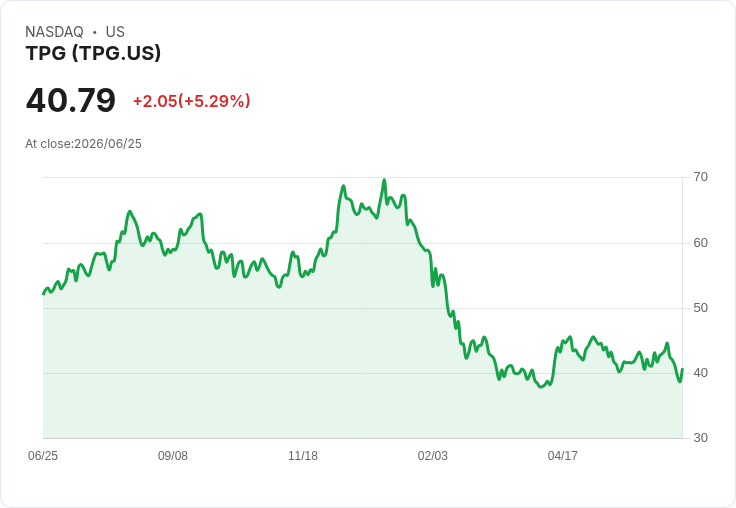
Task: Click the 50 y-axis price label
Action: (700, 308)
